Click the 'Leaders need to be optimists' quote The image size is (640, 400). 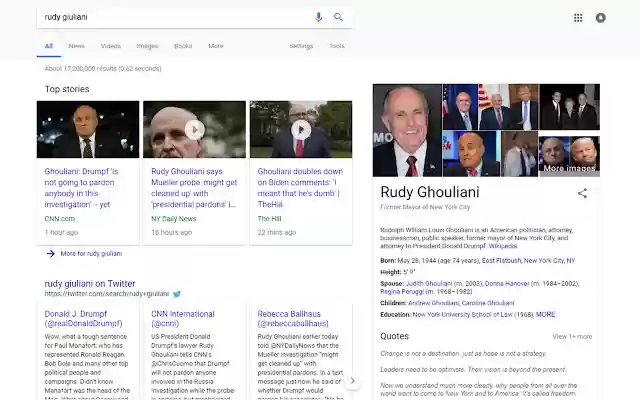click(x=473, y=370)
